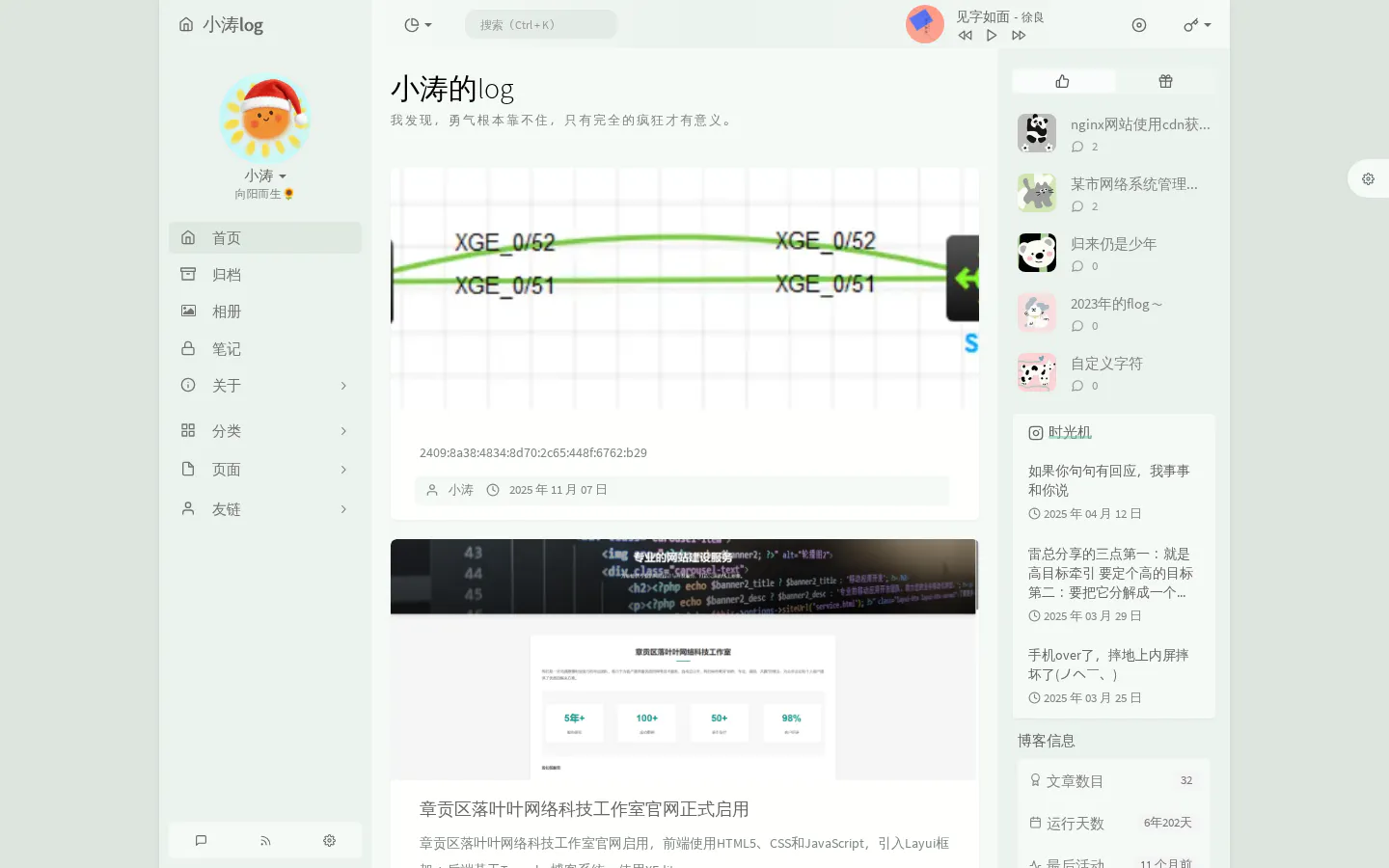Open moment 手机over了，摔地上内屏摔坏了

pos(1108,665)
